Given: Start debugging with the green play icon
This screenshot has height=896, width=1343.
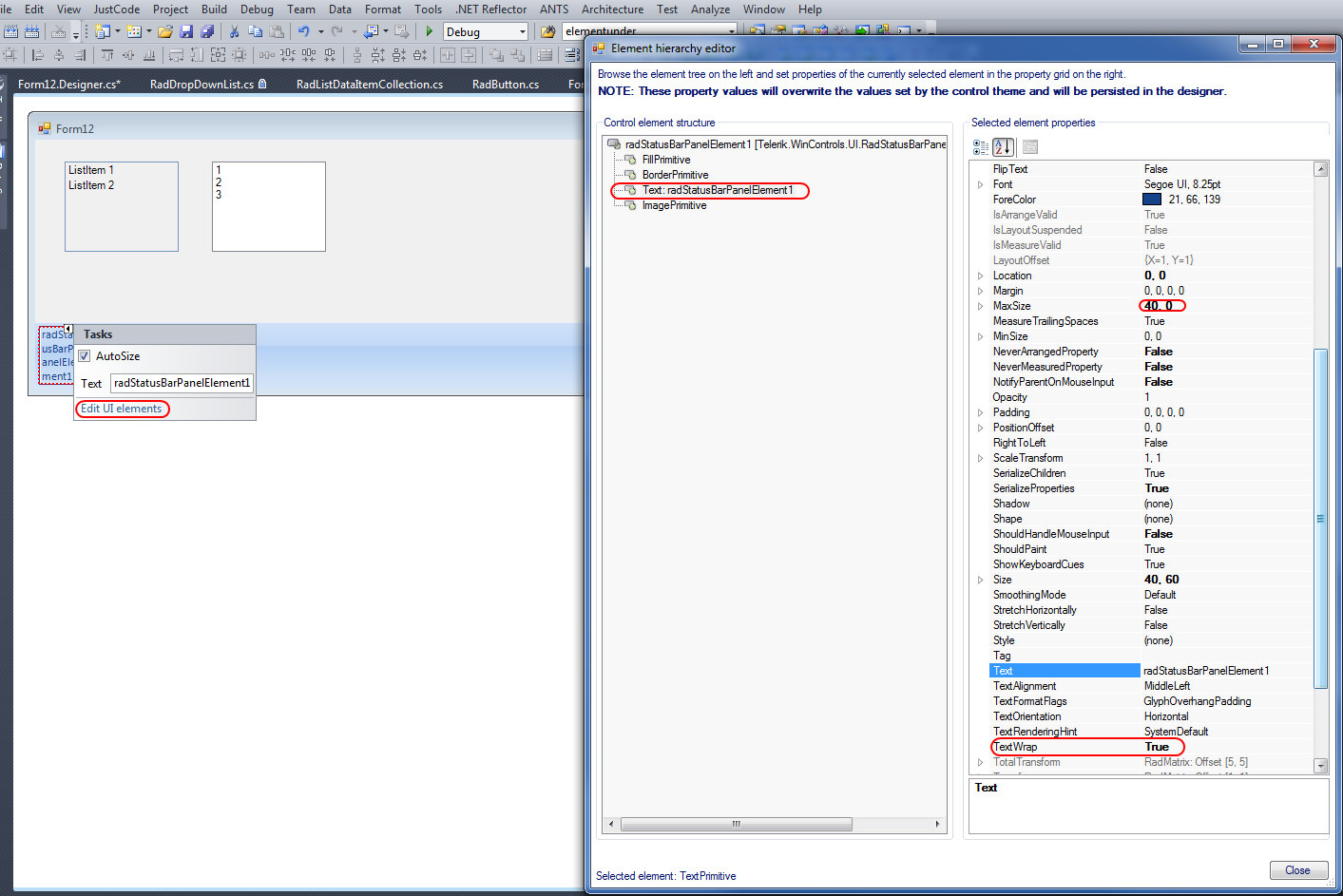Looking at the screenshot, I should 430,31.
